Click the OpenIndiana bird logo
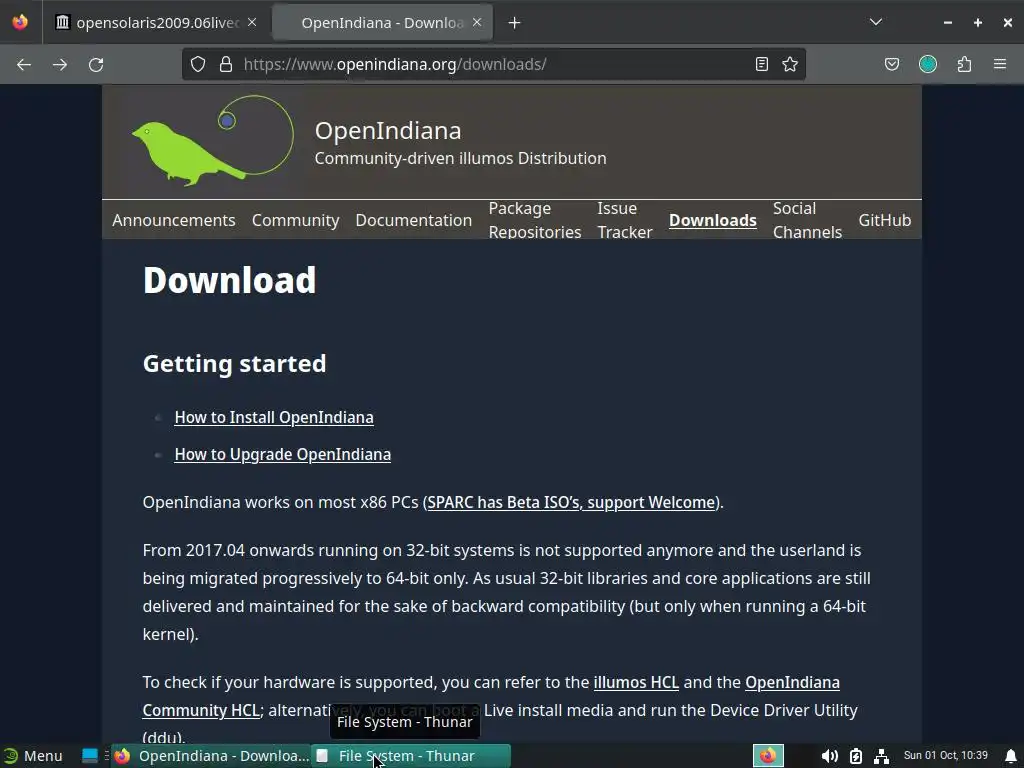 (213, 140)
